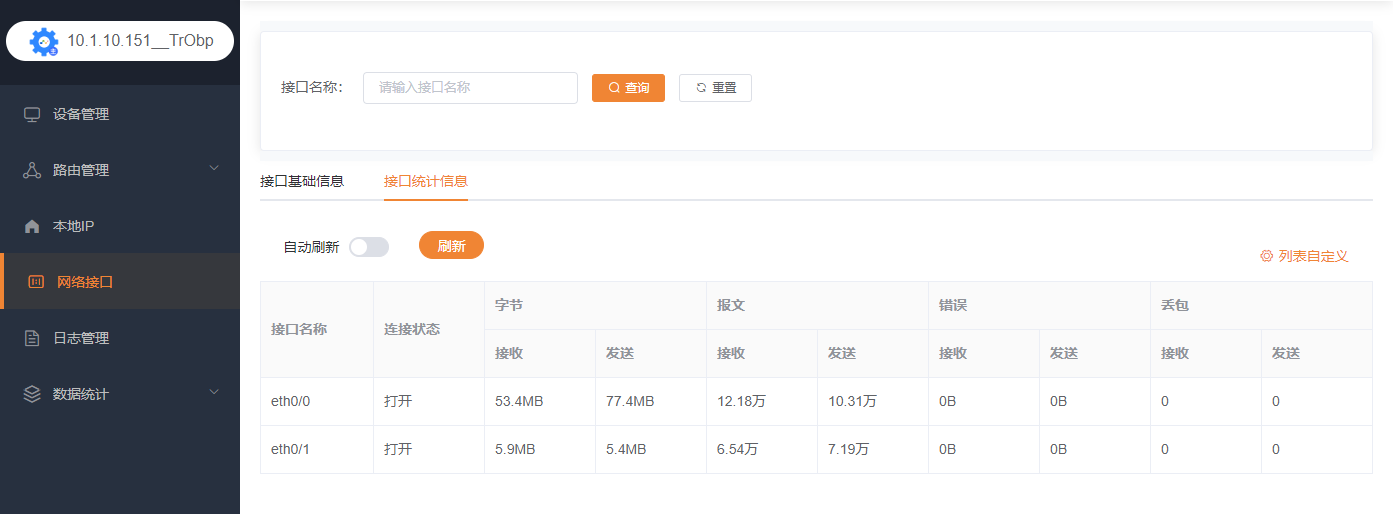This screenshot has height=515, width=1393.
Task: Enable the 自动刷新 toggle switch
Action: (368, 247)
